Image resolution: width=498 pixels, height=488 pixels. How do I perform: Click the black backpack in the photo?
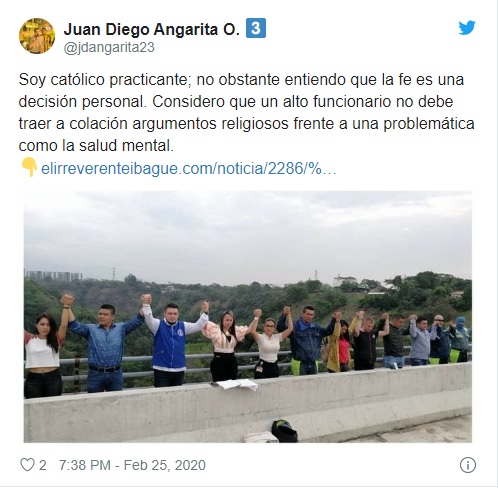(284, 431)
